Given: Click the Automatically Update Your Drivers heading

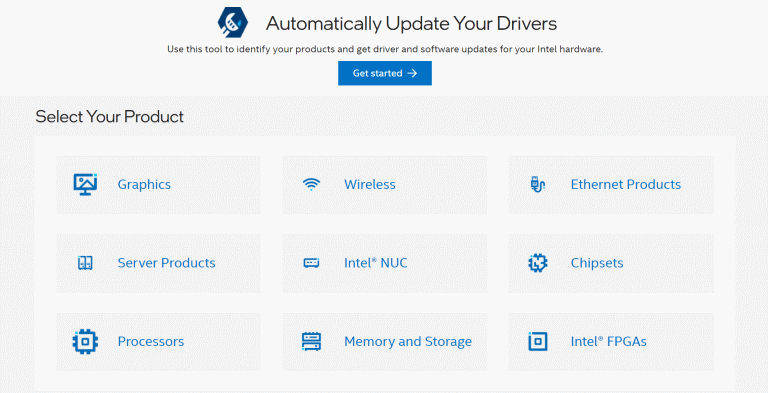Looking at the screenshot, I should click(x=411, y=24).
